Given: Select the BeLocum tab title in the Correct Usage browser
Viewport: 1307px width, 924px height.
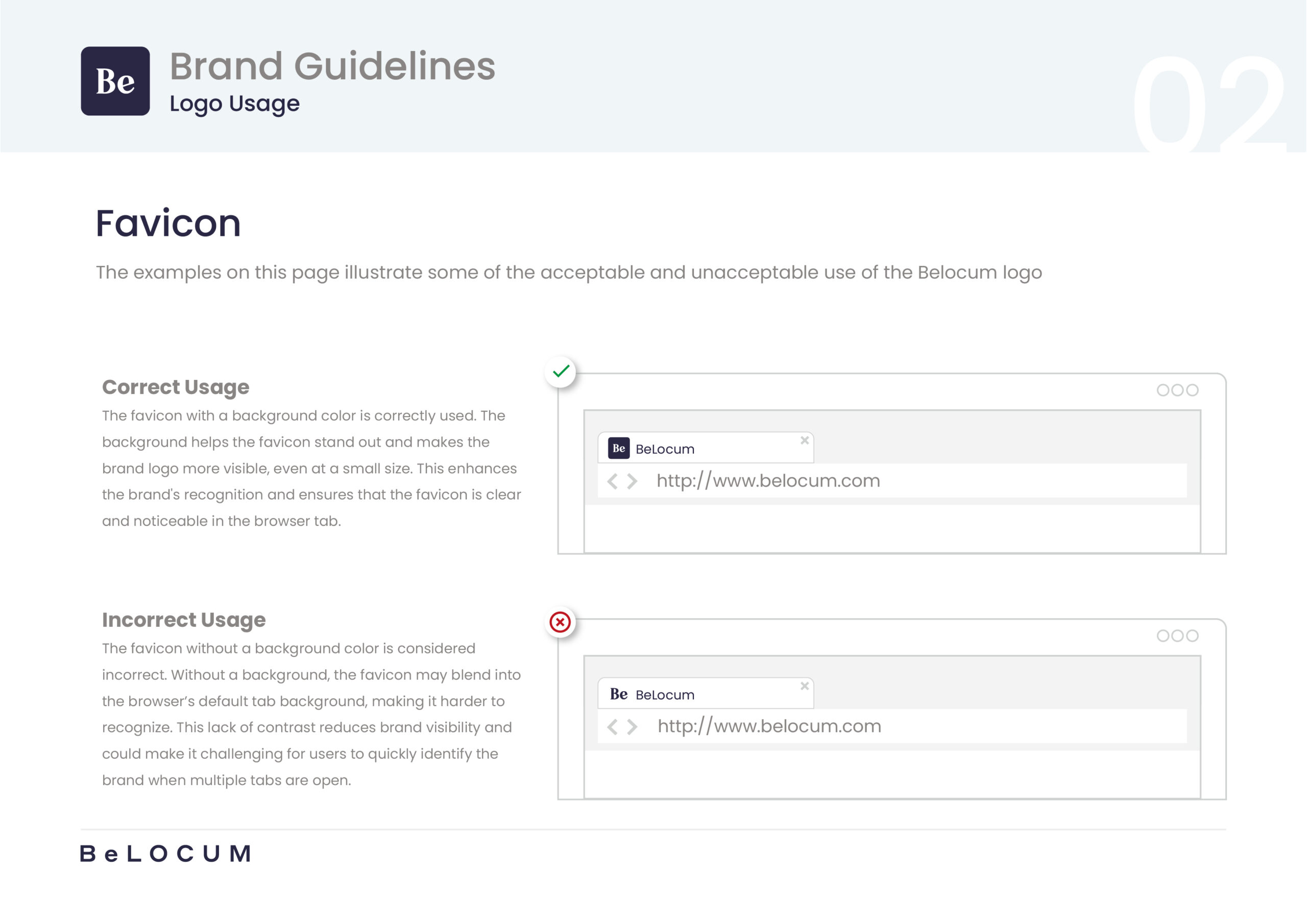Looking at the screenshot, I should (x=665, y=449).
